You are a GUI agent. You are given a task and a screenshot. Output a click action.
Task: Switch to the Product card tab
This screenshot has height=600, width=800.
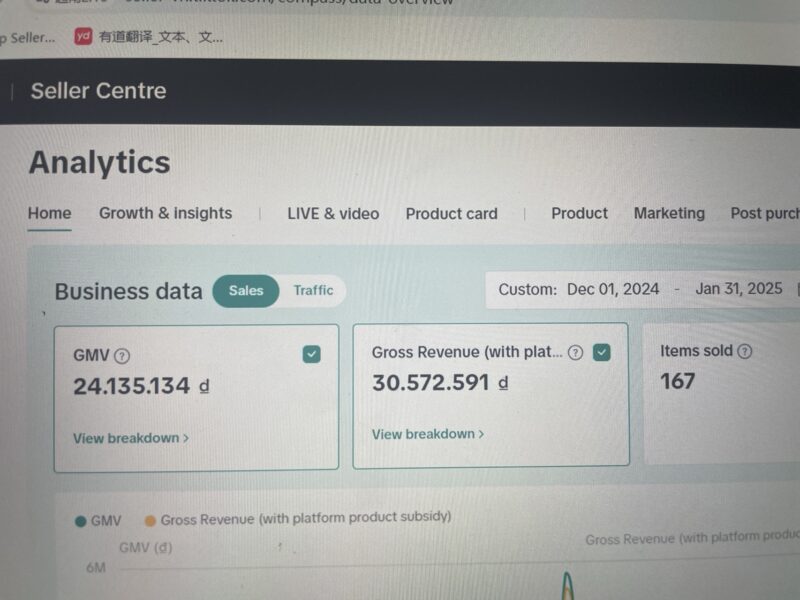(x=451, y=213)
